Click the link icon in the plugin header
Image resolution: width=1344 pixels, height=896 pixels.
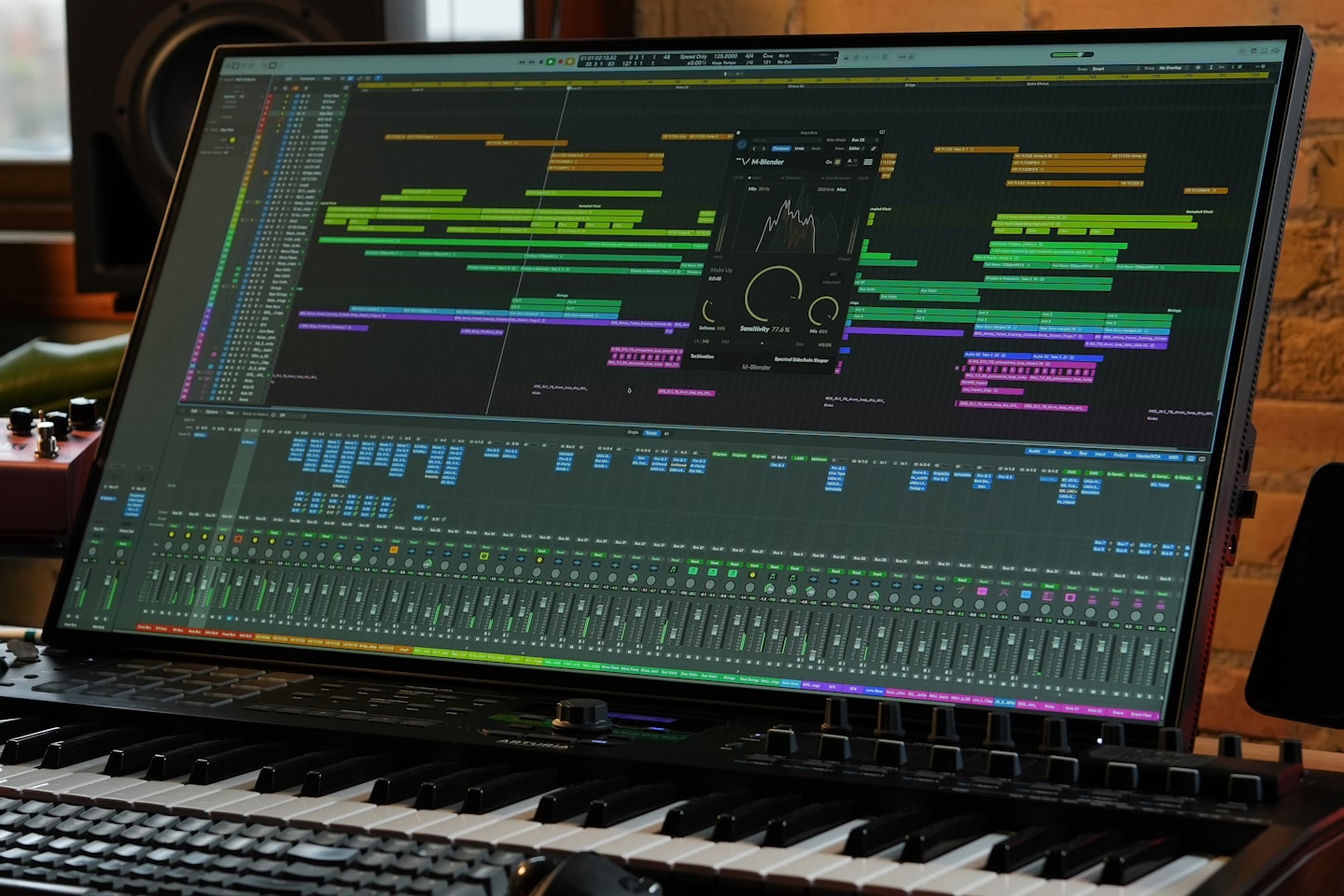point(875,148)
